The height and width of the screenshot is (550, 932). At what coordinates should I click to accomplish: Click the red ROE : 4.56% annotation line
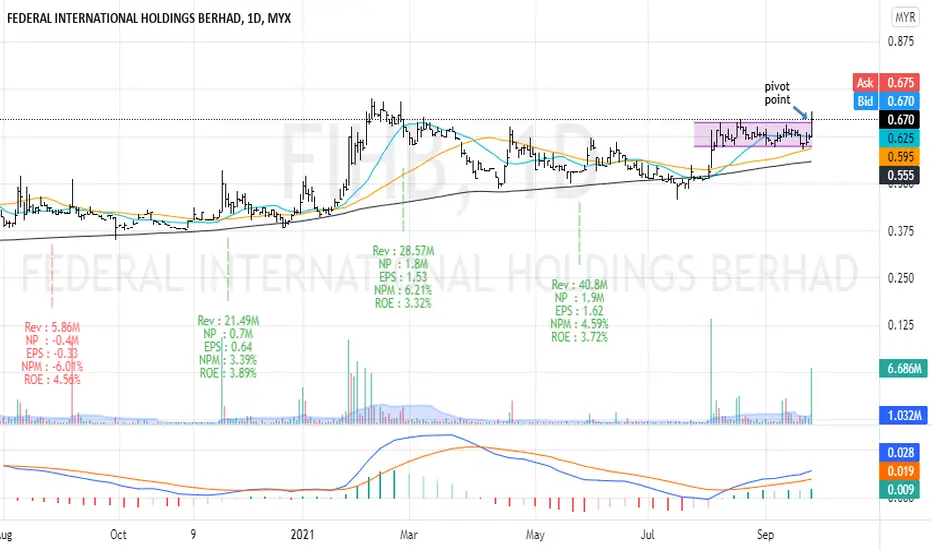tap(52, 379)
